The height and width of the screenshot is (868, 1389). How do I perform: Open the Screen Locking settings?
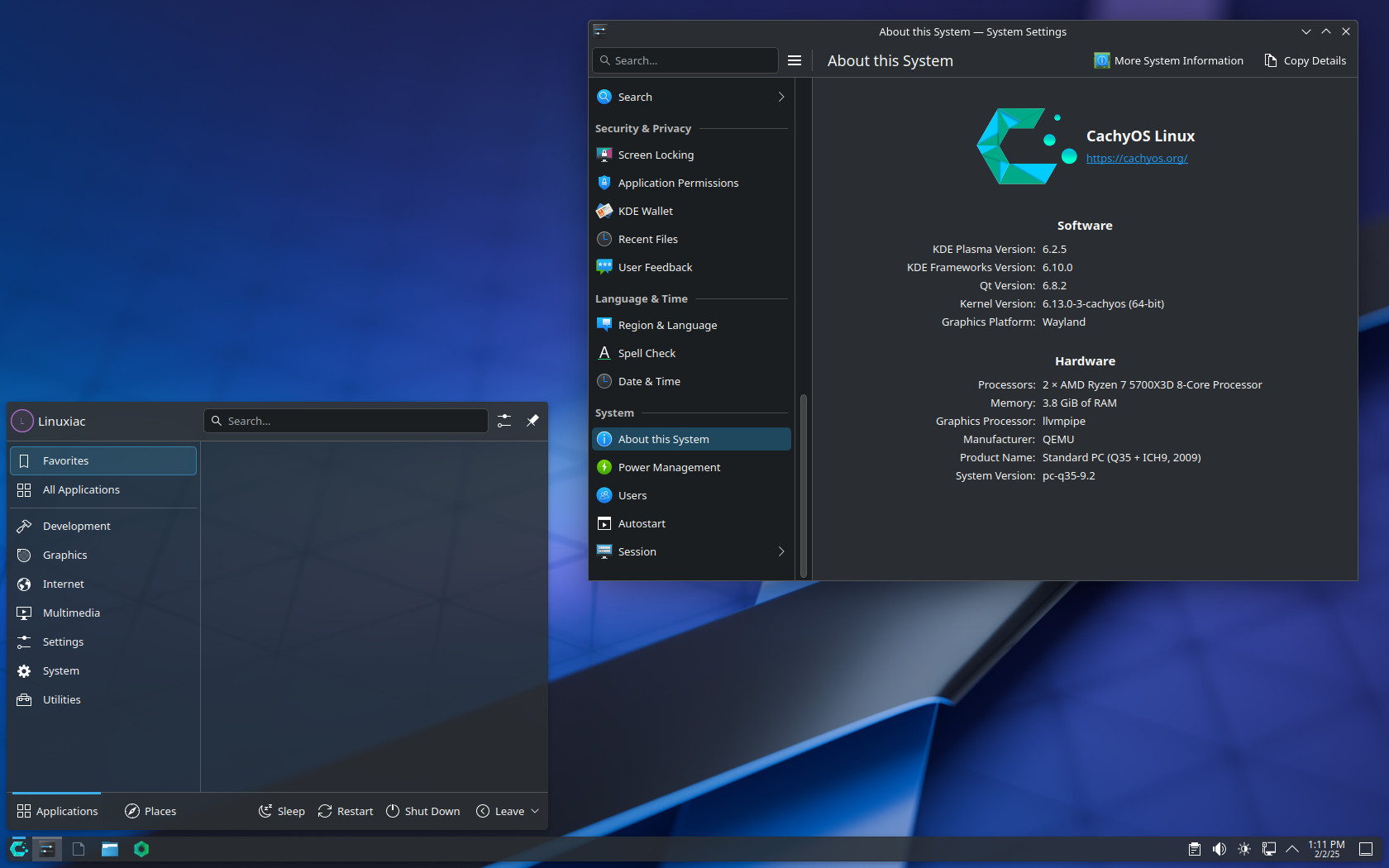click(x=691, y=155)
